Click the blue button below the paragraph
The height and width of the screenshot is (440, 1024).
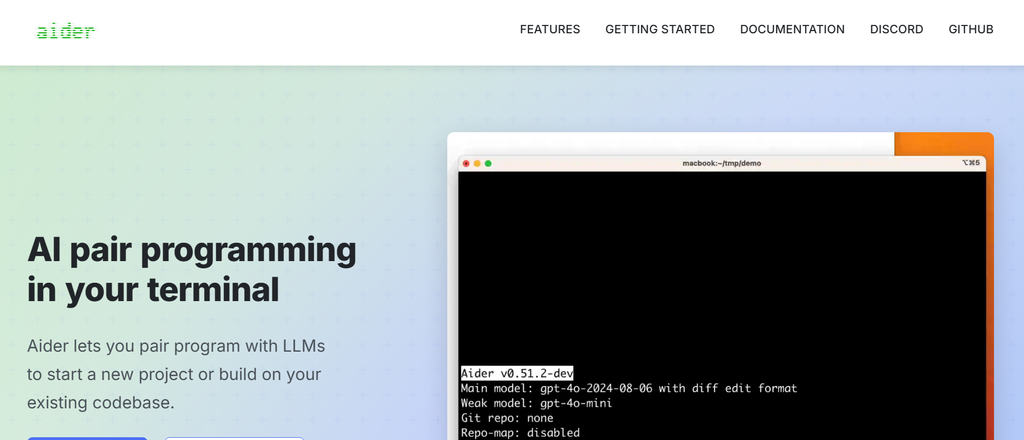click(88, 438)
